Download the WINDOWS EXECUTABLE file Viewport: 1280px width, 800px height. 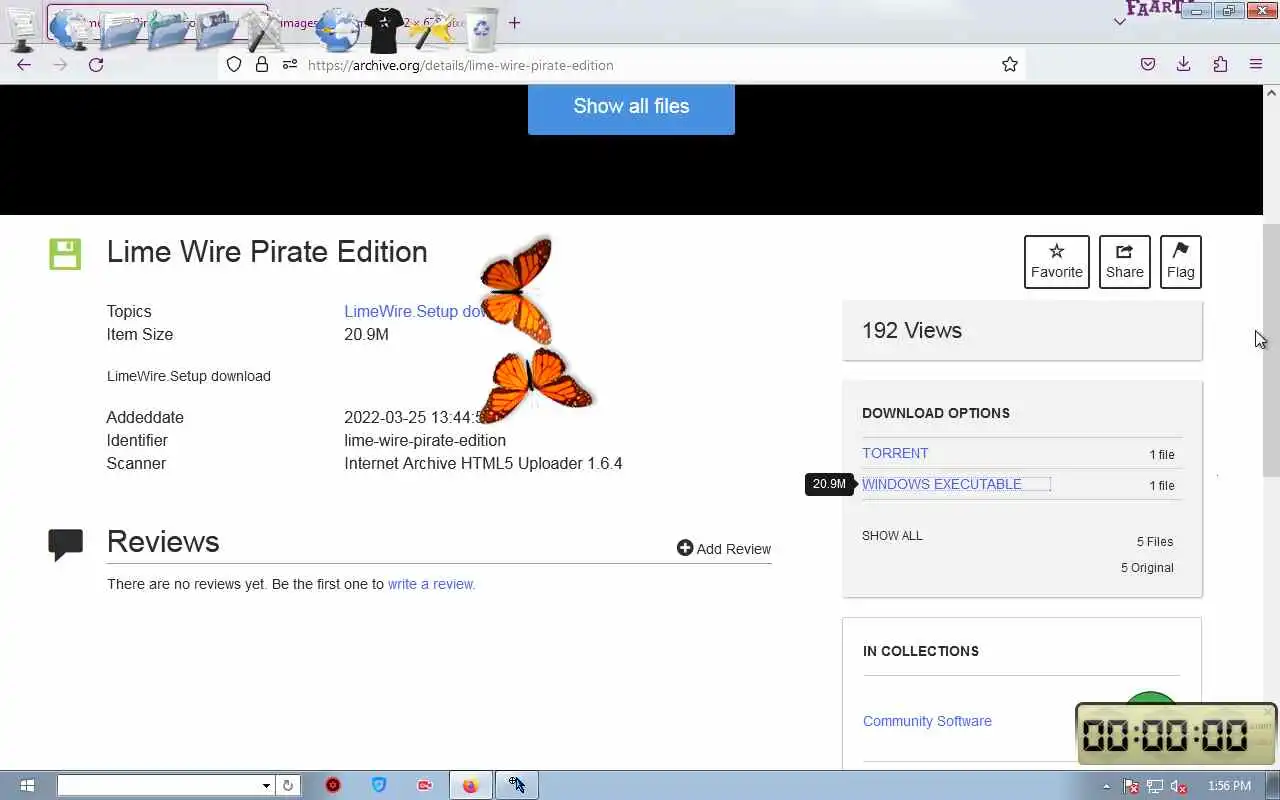pyautogui.click(x=942, y=484)
